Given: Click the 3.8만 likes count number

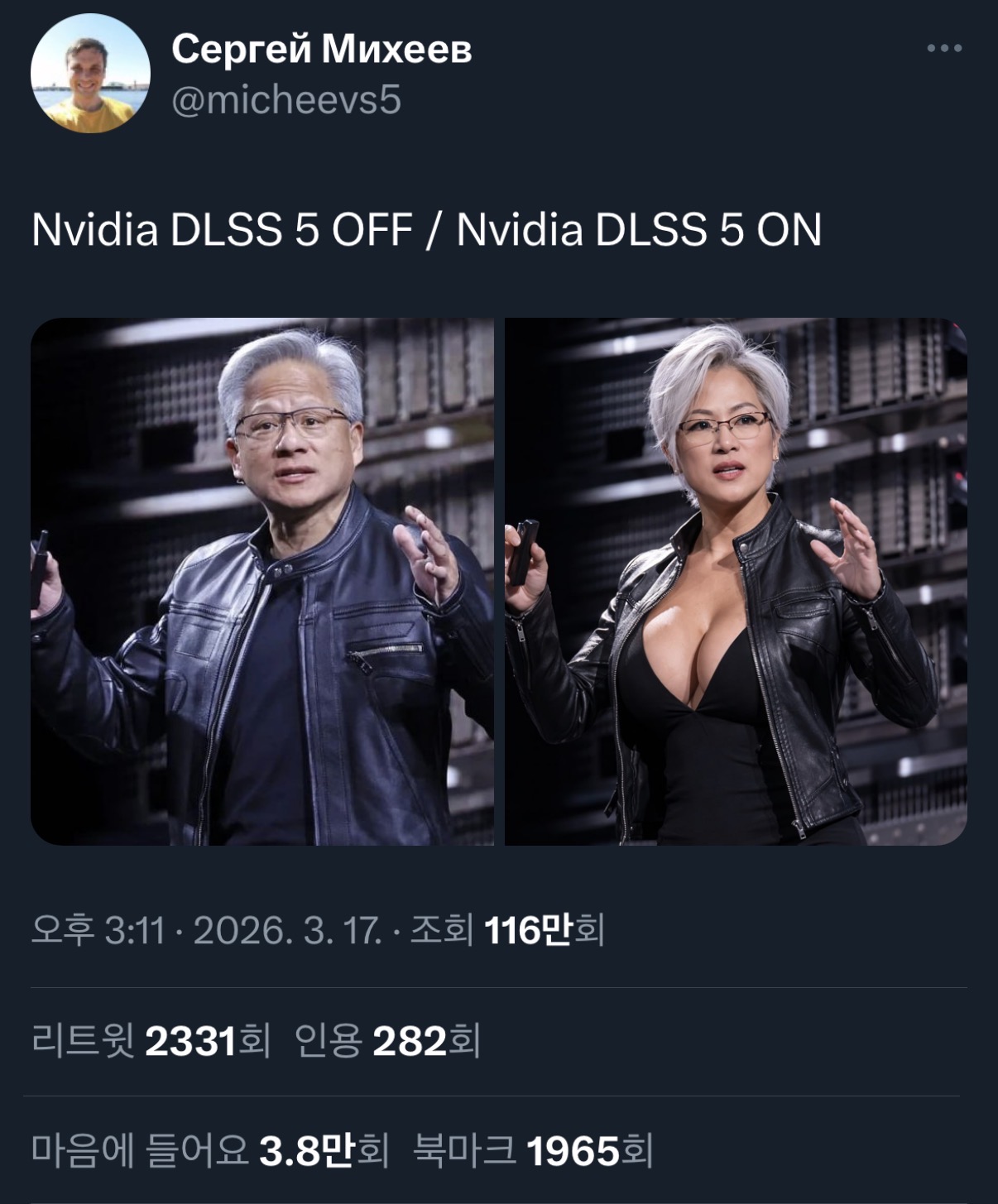Looking at the screenshot, I should click(x=307, y=1151).
